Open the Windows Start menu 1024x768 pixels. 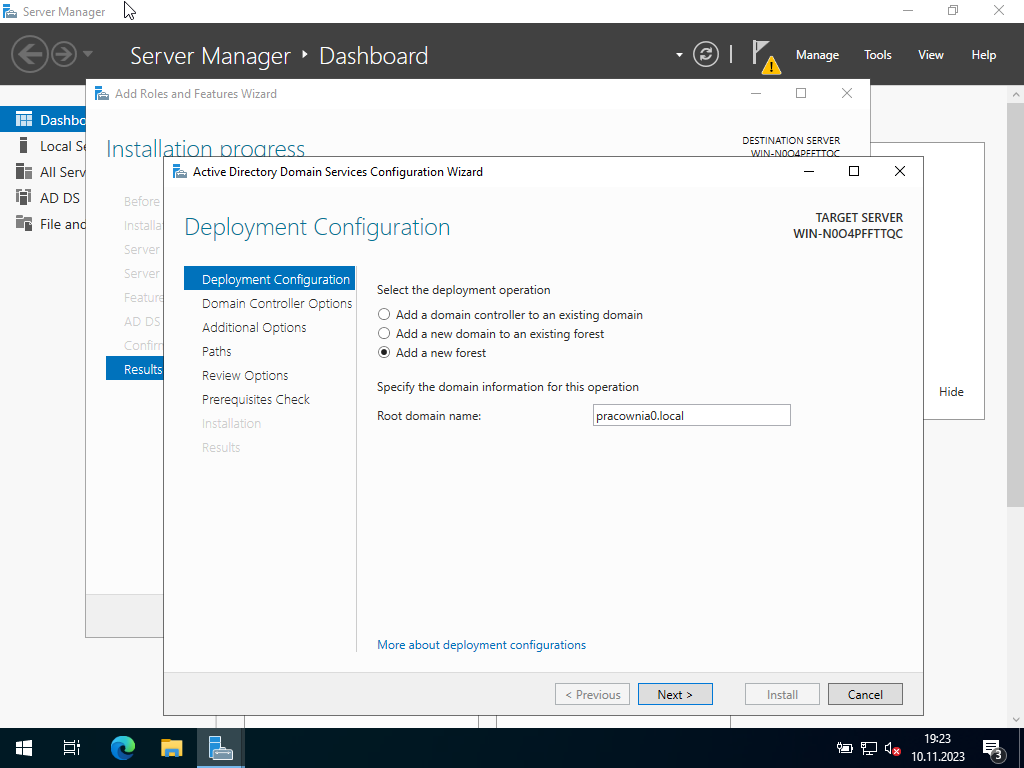point(24,748)
